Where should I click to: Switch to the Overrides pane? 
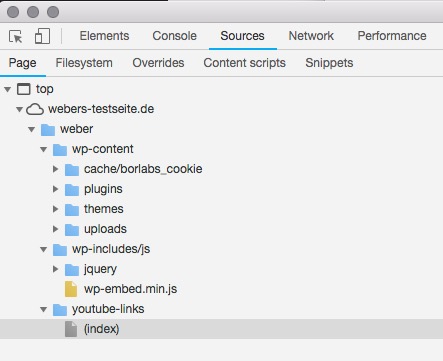coord(158,63)
